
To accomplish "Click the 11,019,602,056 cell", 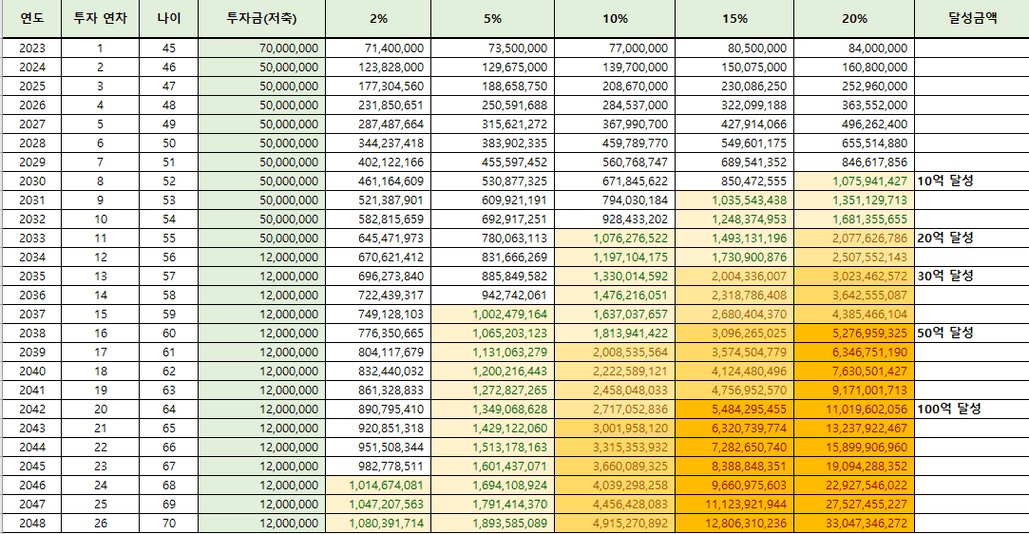I will (854, 409).
